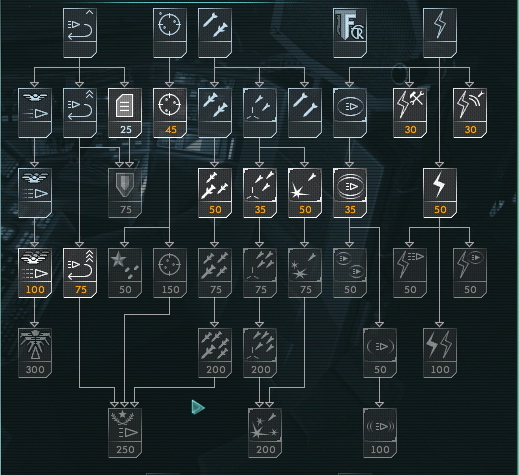
Task: Pick the lightning and tools skill costing 30
Action: click(x=410, y=113)
